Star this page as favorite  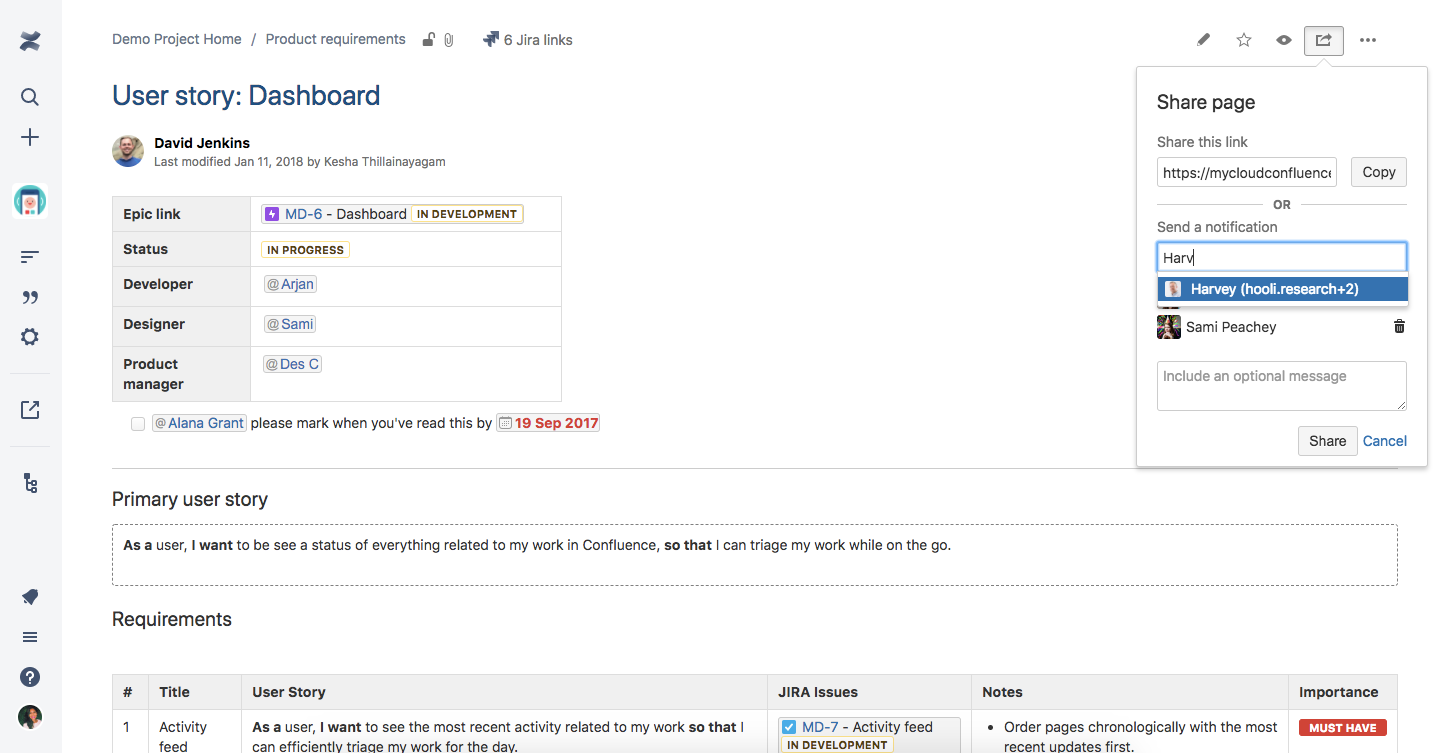[x=1244, y=40]
